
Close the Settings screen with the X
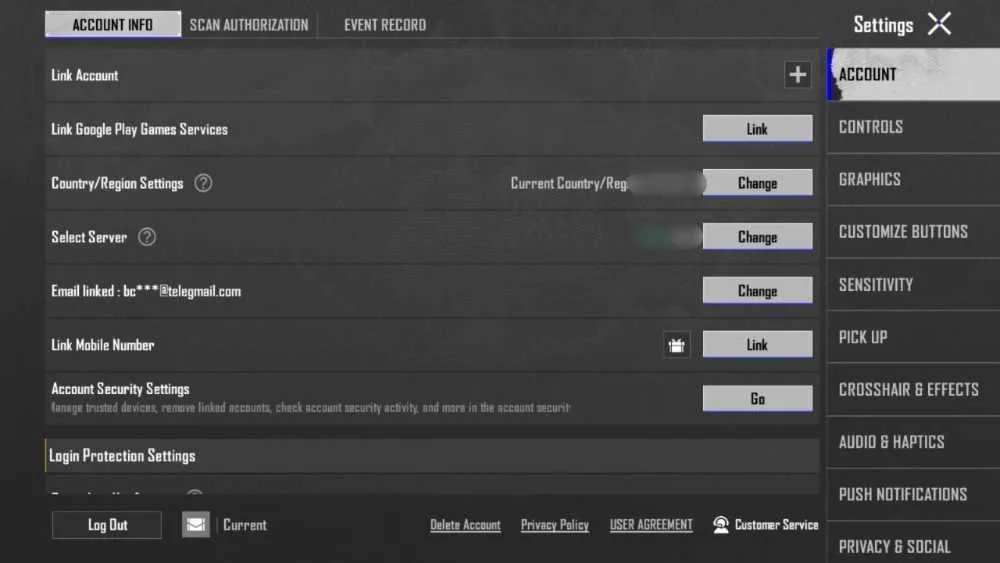tap(939, 24)
